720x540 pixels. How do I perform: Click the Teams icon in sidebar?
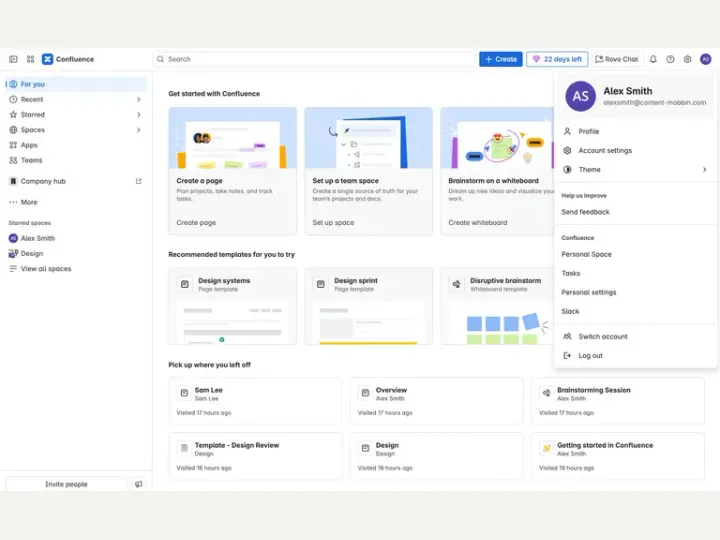(x=13, y=160)
